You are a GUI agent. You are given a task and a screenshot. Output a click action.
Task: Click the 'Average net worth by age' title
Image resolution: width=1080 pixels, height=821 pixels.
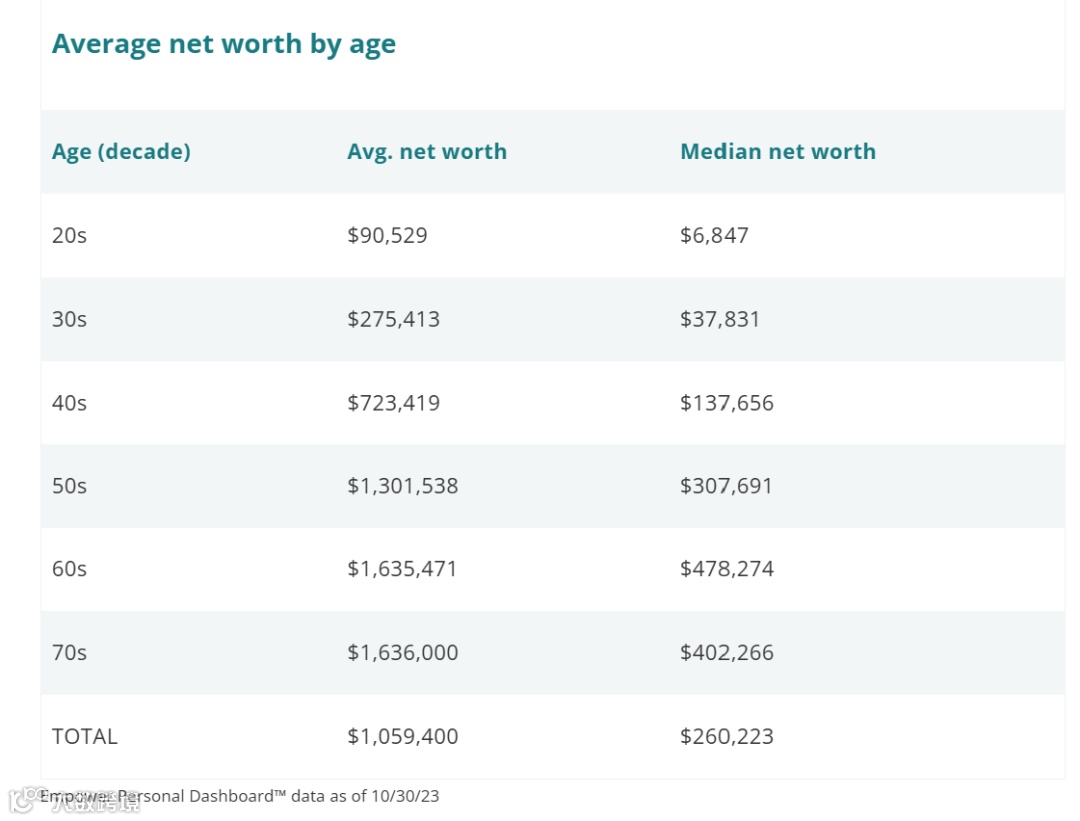[224, 44]
